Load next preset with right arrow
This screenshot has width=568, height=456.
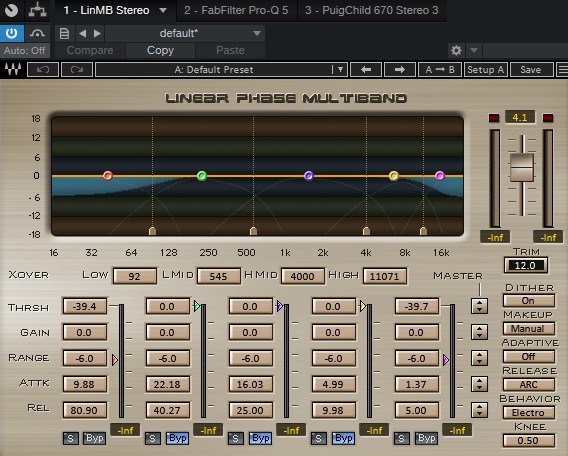click(x=400, y=70)
